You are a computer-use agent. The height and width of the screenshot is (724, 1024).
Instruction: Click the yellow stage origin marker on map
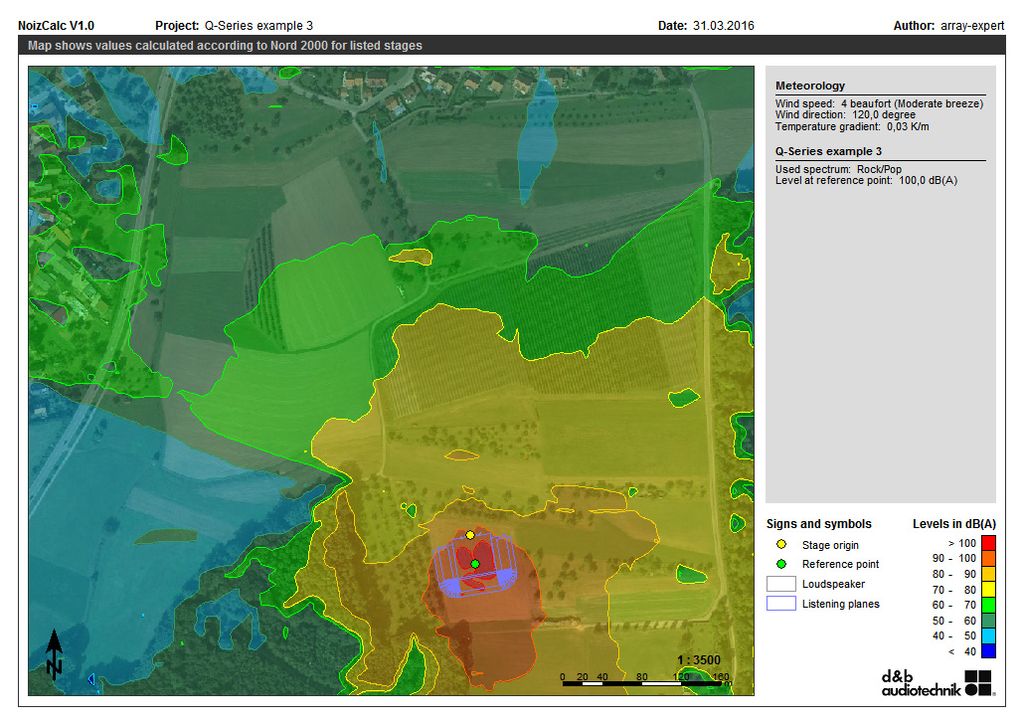(x=470, y=535)
